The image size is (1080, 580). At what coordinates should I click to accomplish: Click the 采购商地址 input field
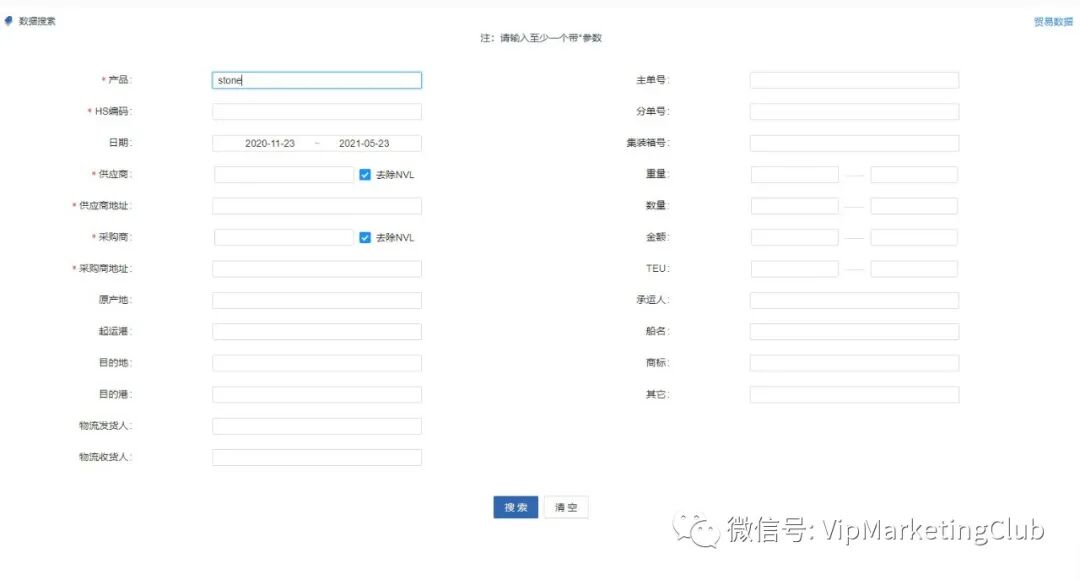click(316, 268)
